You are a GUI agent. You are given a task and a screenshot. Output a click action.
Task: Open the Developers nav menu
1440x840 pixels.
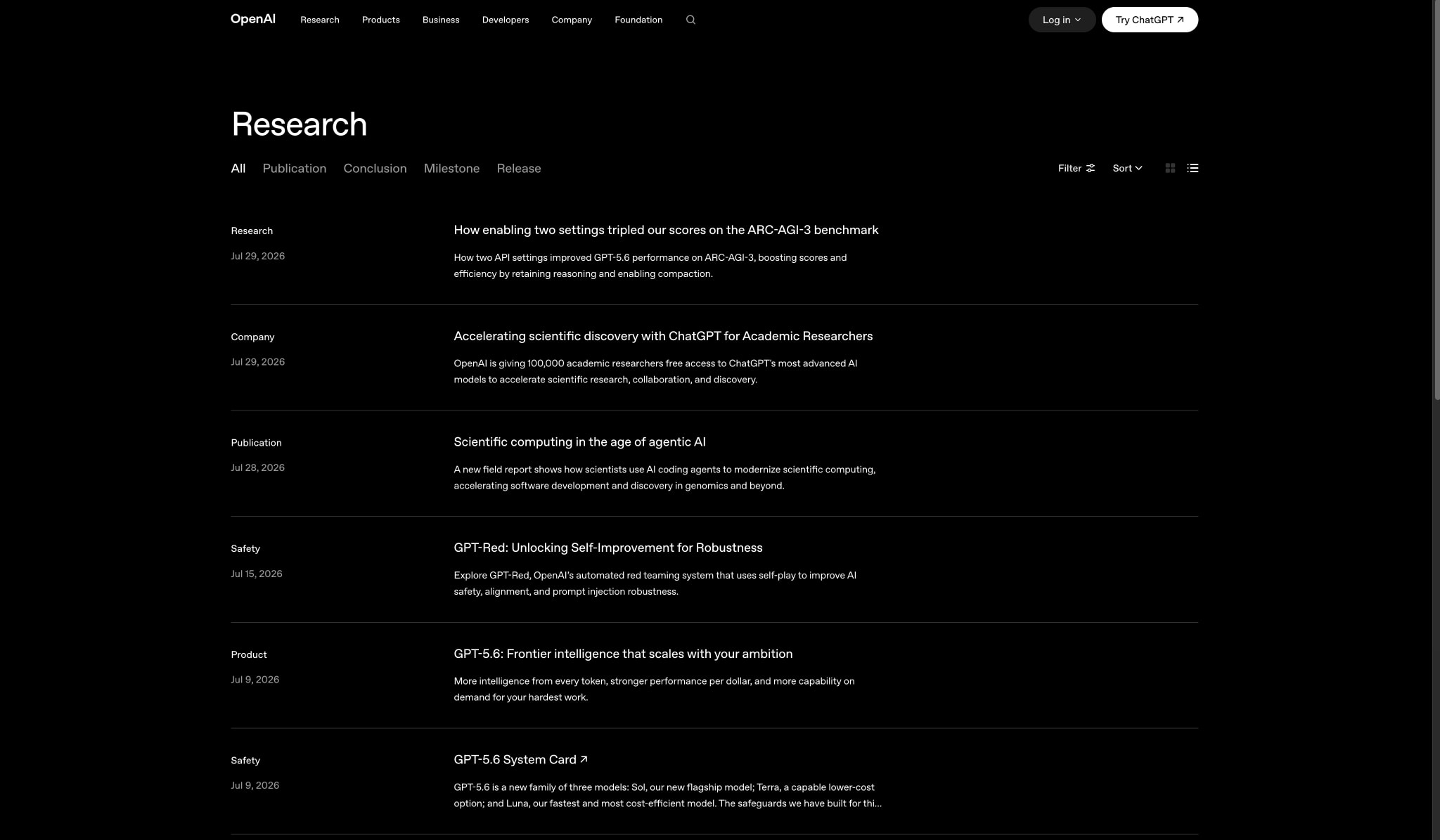point(506,20)
